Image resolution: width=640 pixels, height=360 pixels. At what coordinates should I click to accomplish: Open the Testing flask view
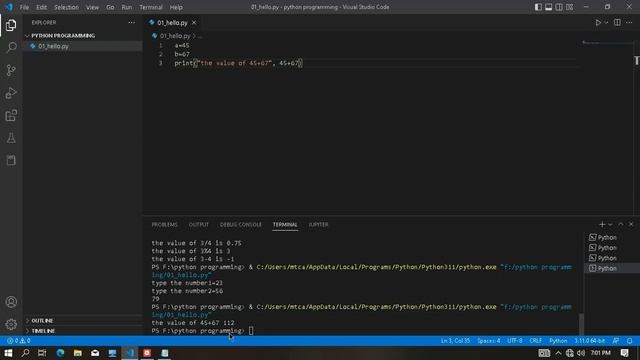[11, 138]
